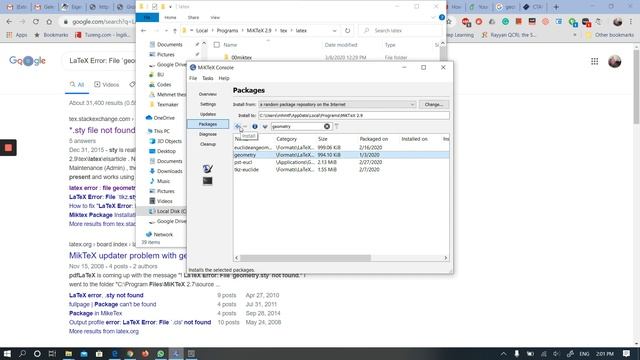Open 'More results from latex.org' link

(104, 331)
